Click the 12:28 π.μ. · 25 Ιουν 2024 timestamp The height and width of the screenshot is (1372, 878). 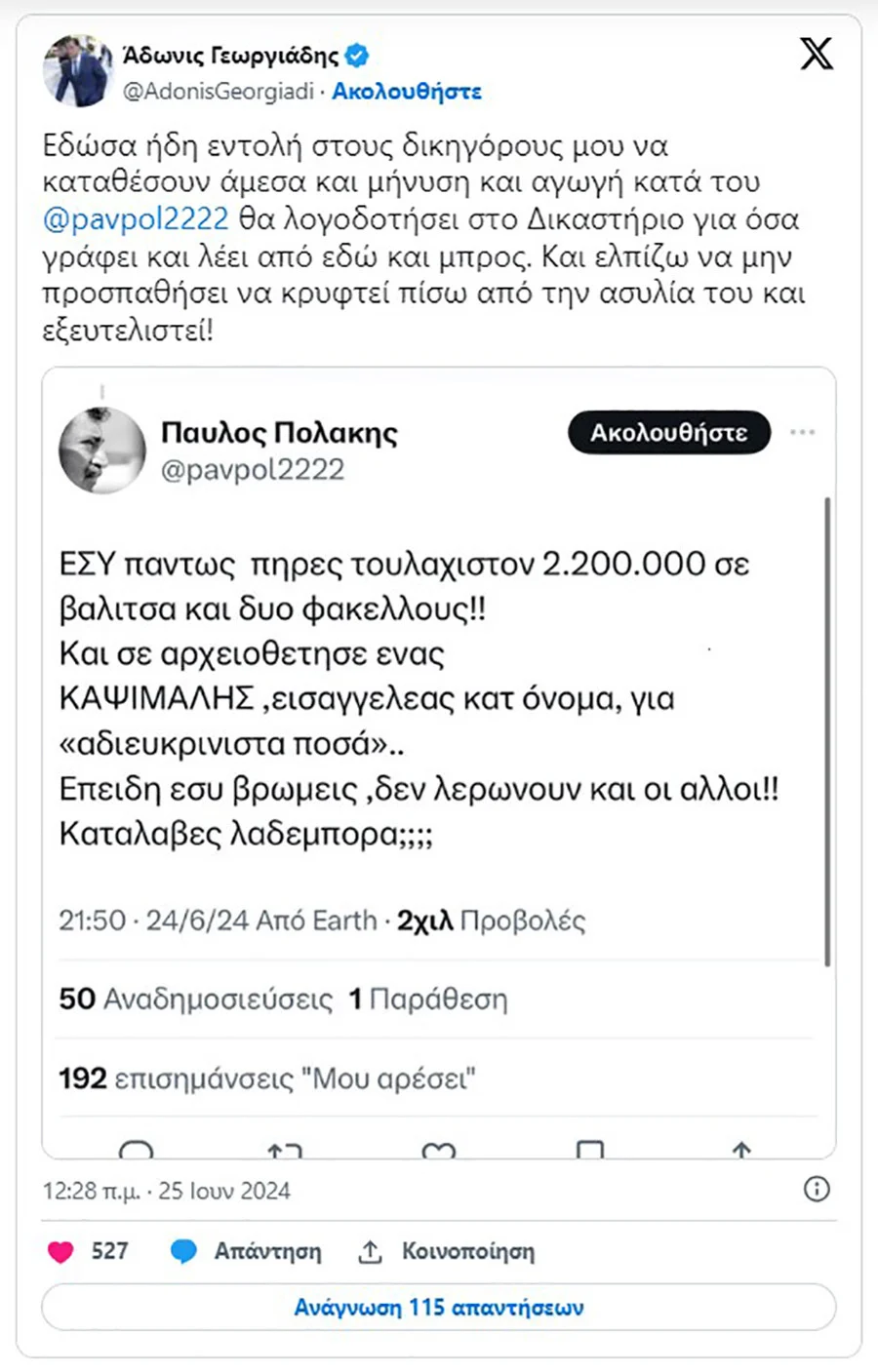pos(166,1191)
